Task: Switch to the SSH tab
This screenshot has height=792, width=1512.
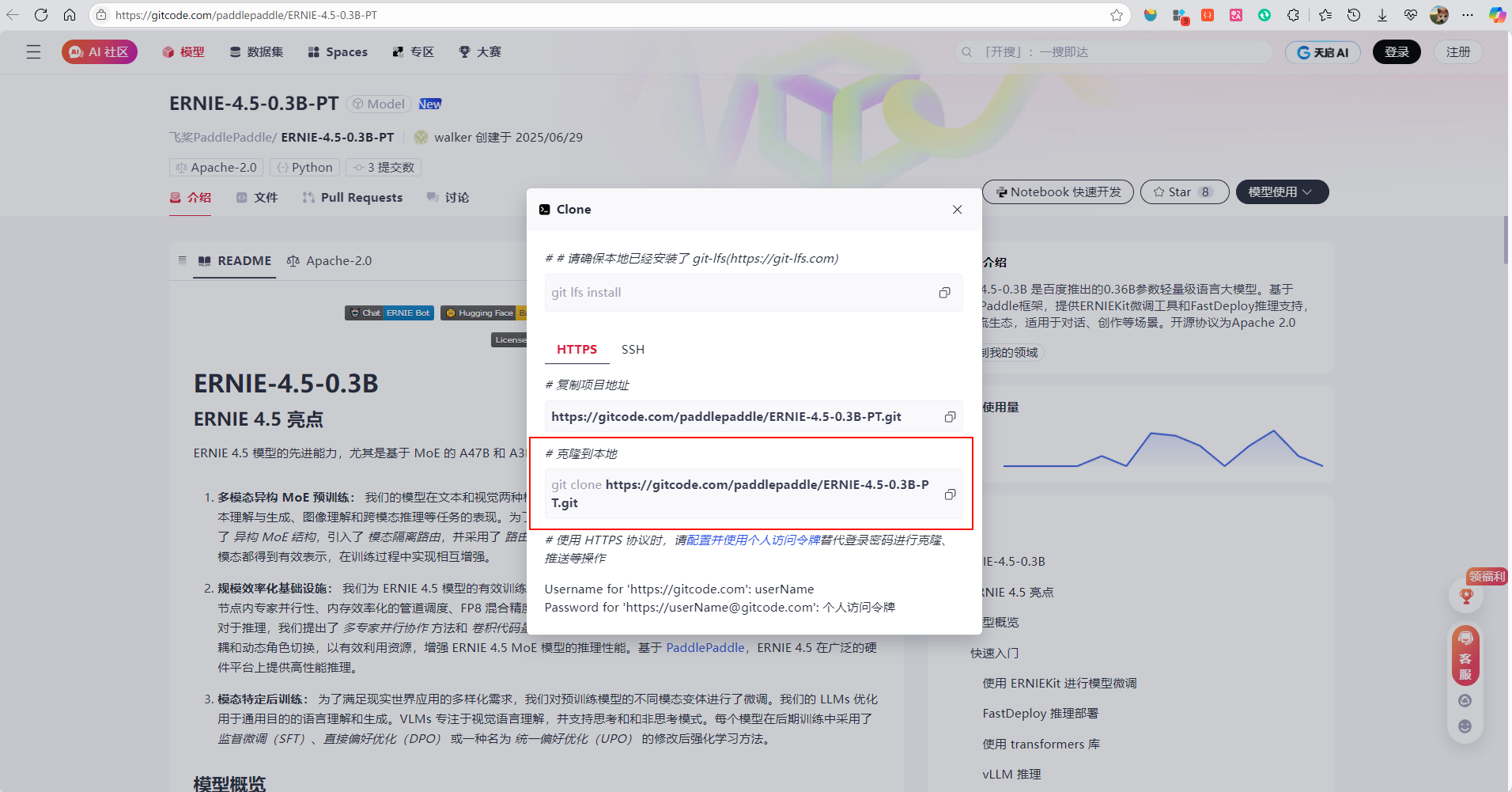Action: tap(633, 350)
